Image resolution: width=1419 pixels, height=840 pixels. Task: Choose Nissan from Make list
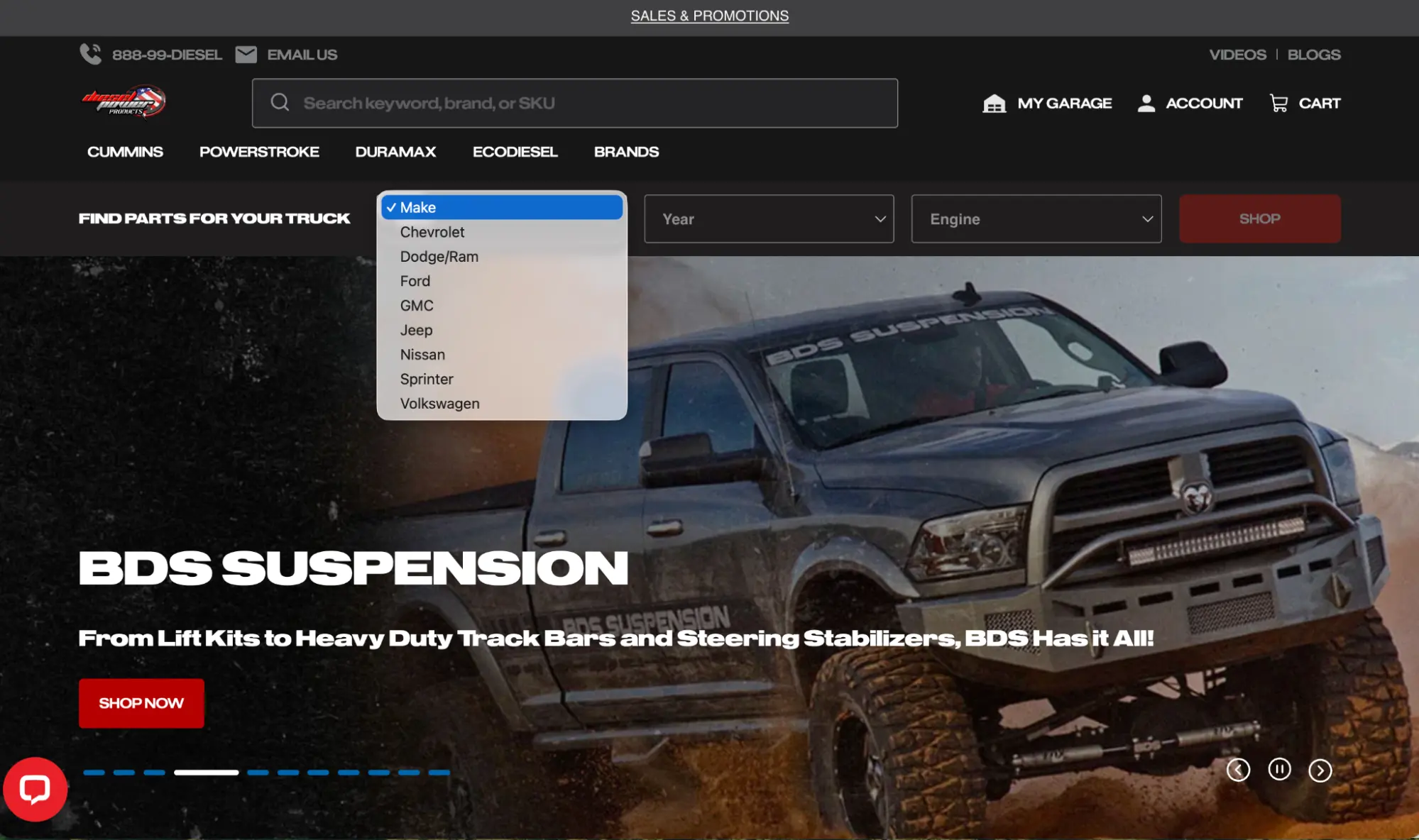tap(502, 354)
